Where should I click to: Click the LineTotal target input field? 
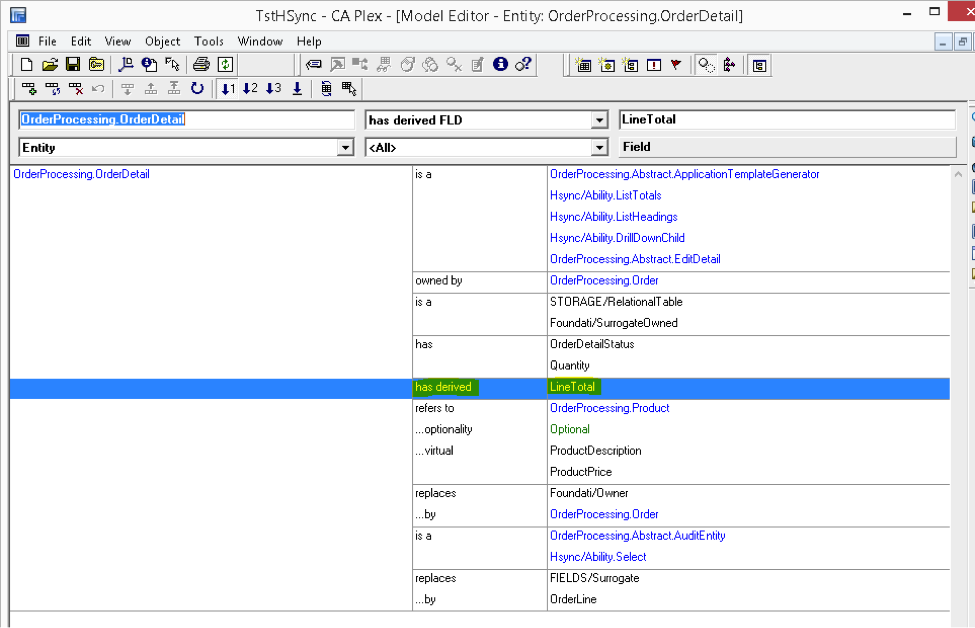(786, 119)
